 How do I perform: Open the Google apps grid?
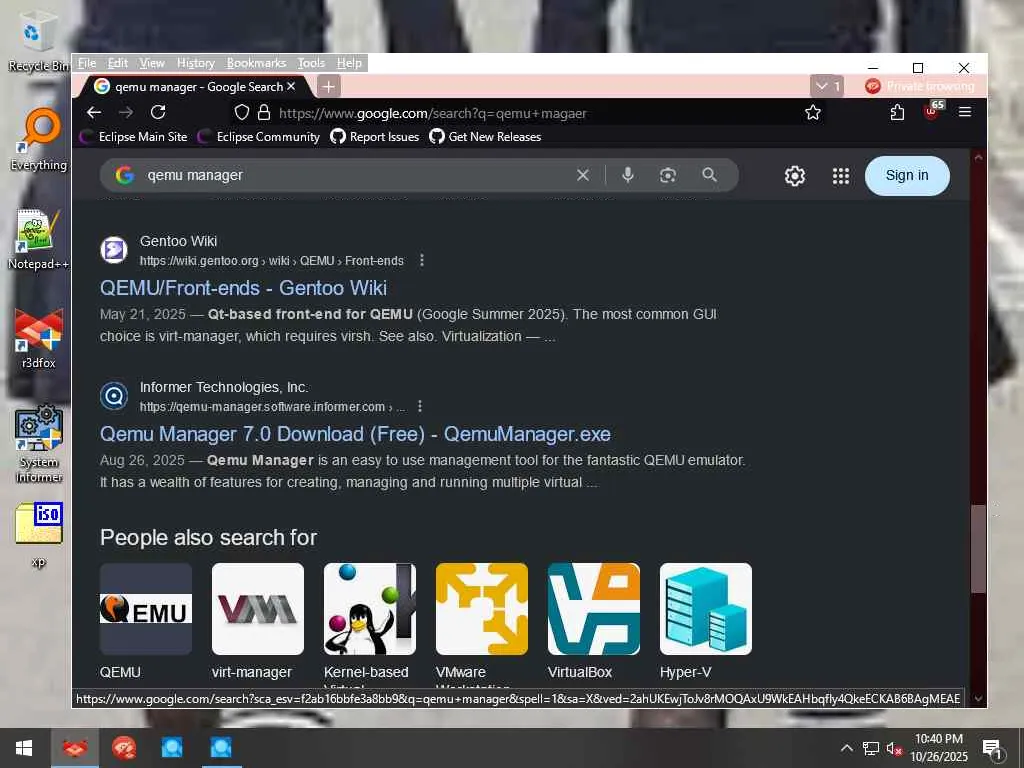click(841, 176)
